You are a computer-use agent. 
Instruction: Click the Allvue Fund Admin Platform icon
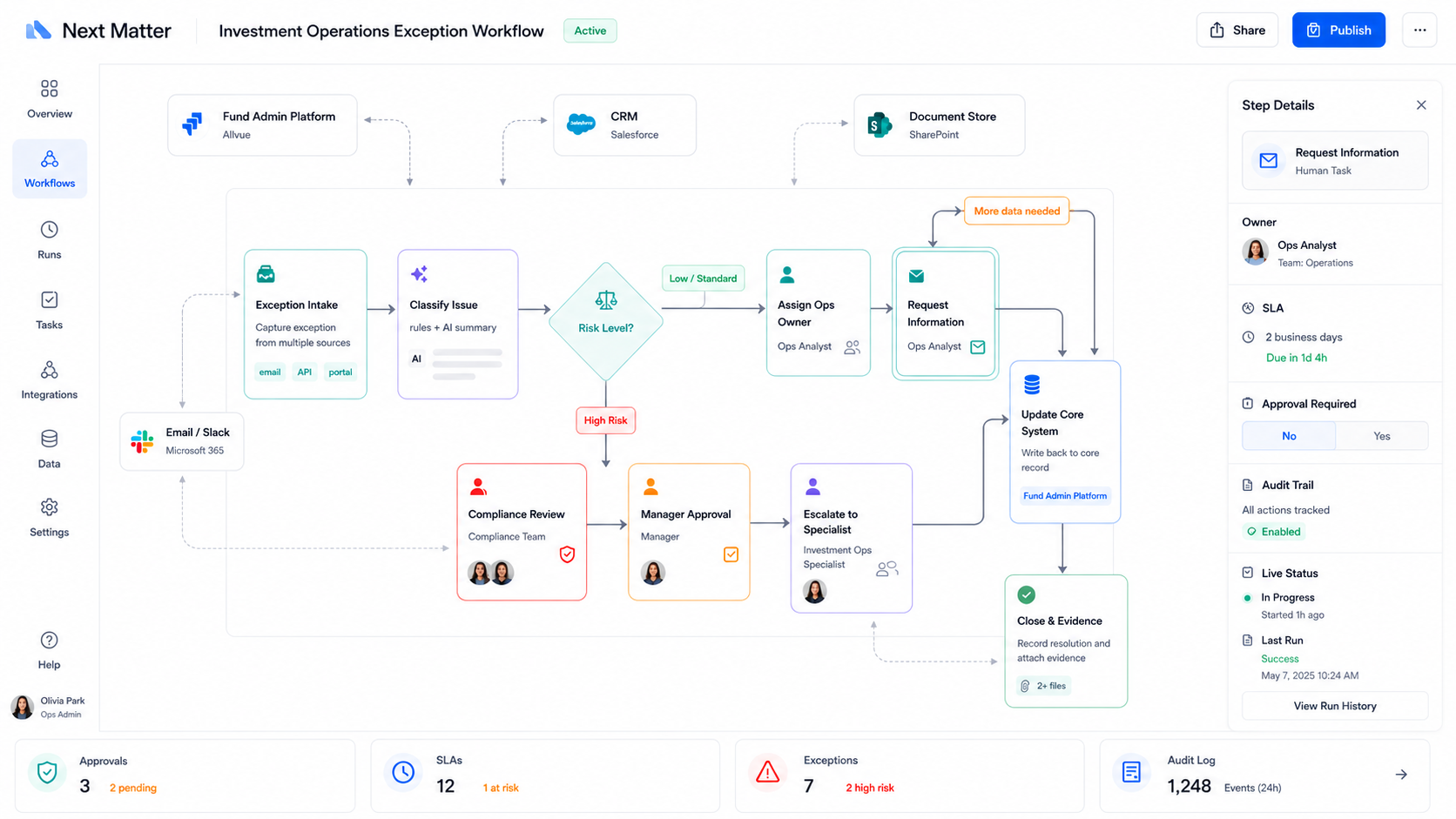coord(192,124)
